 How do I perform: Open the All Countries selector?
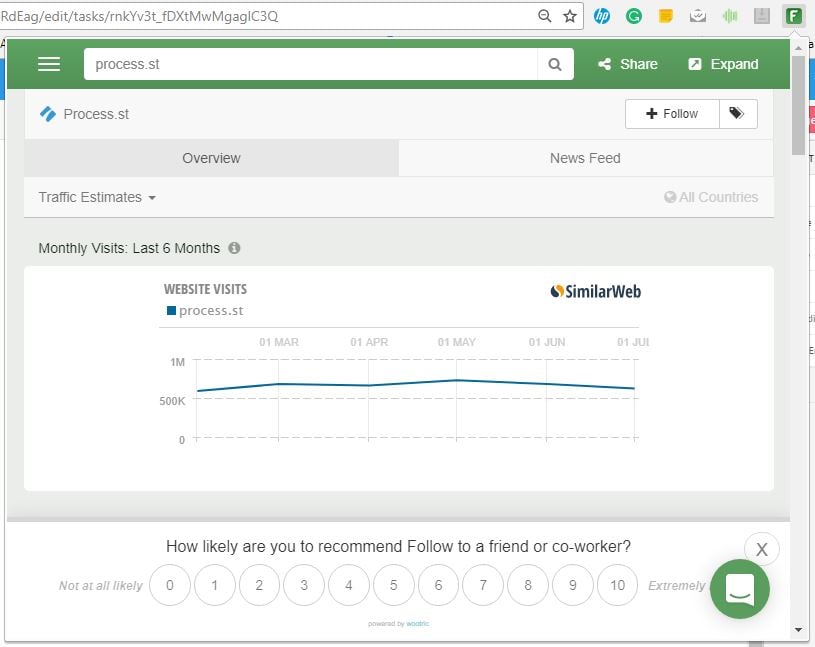711,197
